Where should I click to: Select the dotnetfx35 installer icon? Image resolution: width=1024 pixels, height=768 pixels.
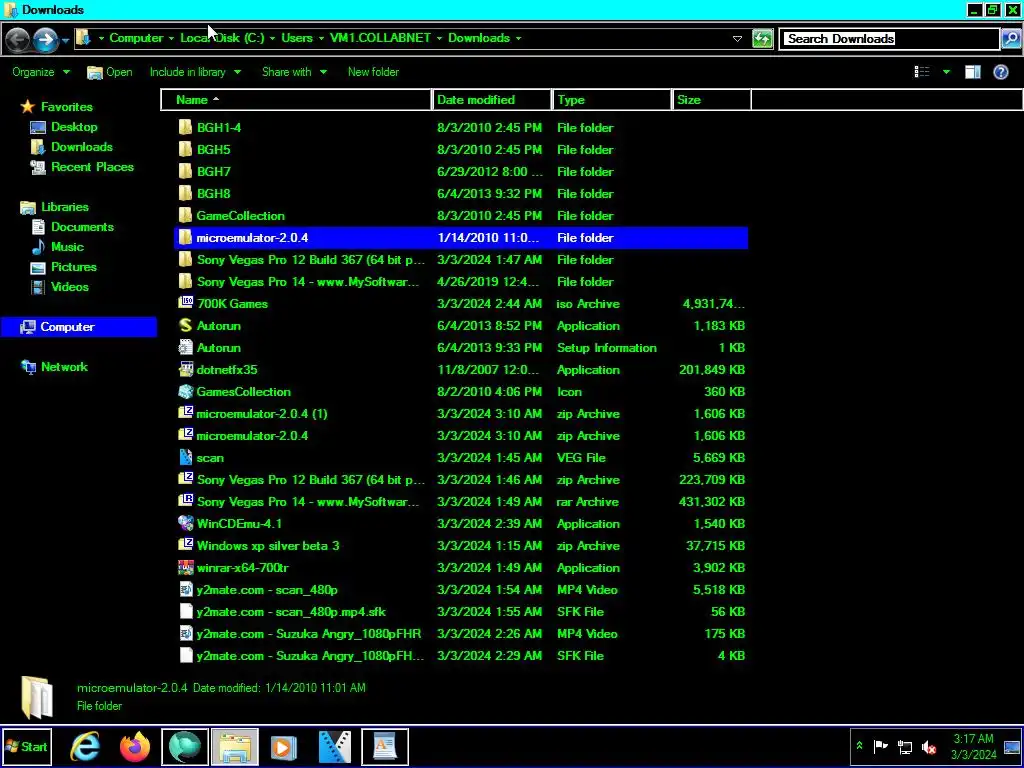185,370
